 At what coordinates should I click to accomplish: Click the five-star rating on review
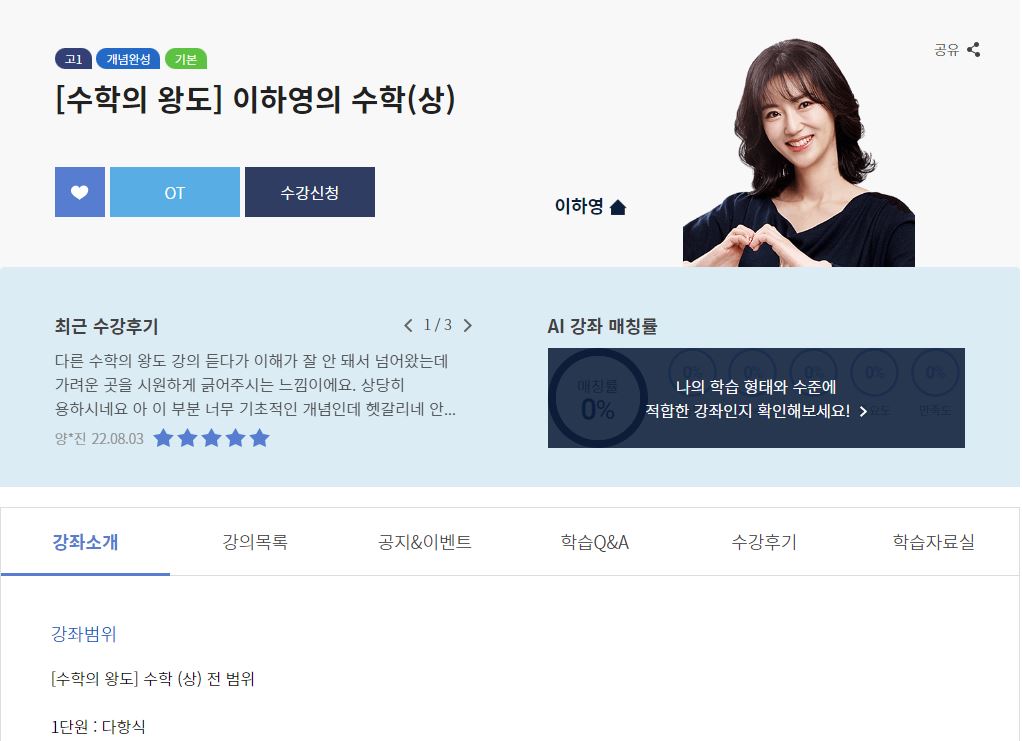click(211, 438)
